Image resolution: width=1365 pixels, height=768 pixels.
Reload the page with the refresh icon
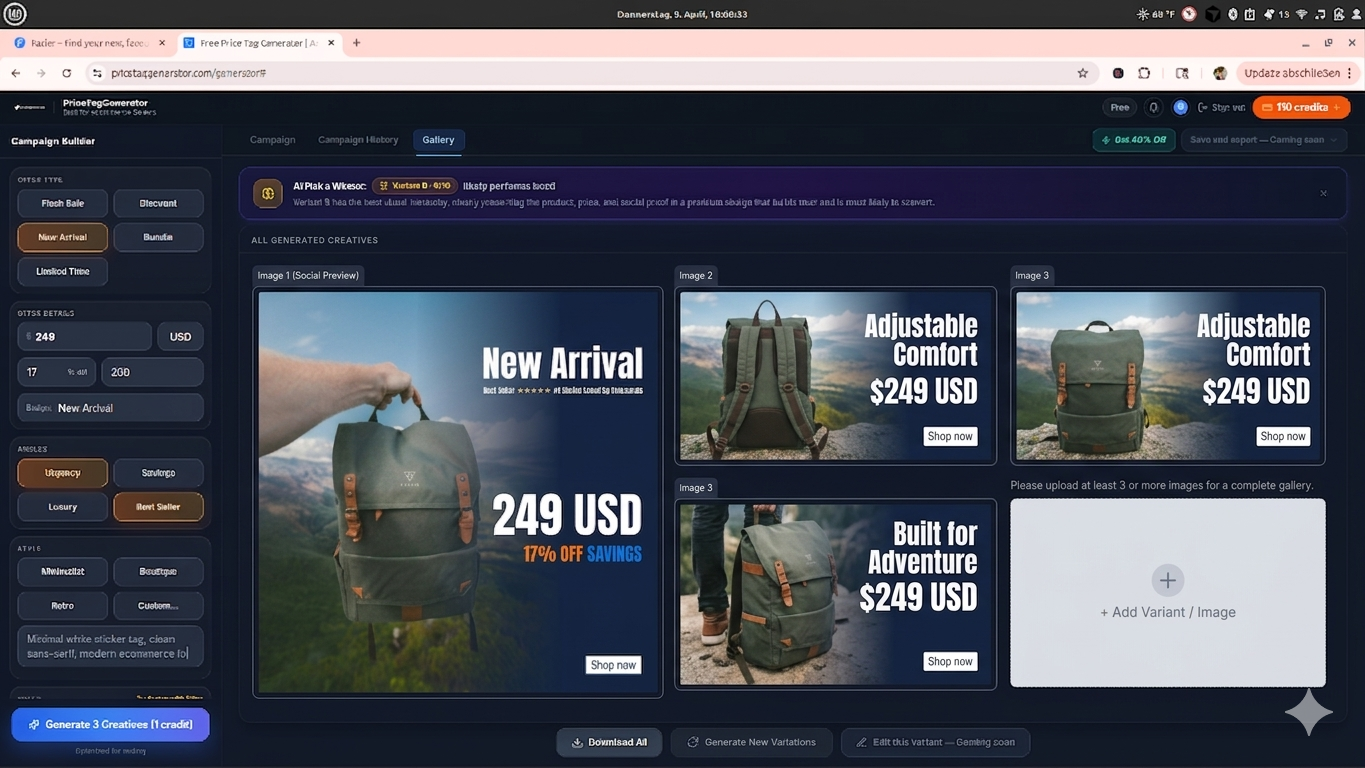coord(67,73)
